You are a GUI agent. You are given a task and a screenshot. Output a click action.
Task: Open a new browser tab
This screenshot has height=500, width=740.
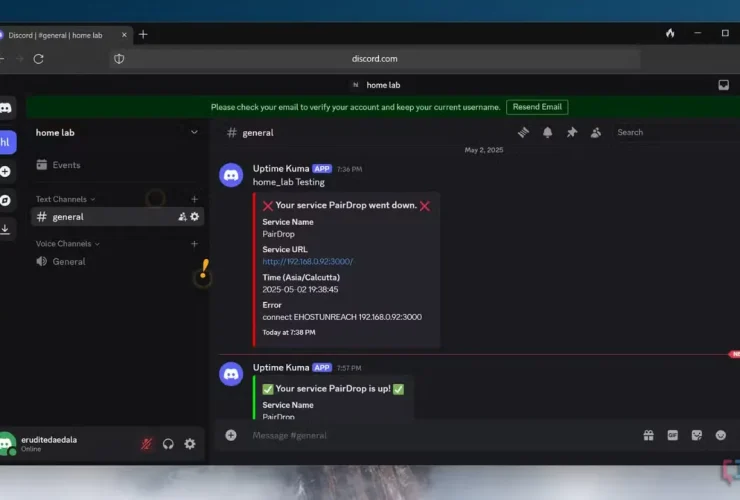(143, 34)
